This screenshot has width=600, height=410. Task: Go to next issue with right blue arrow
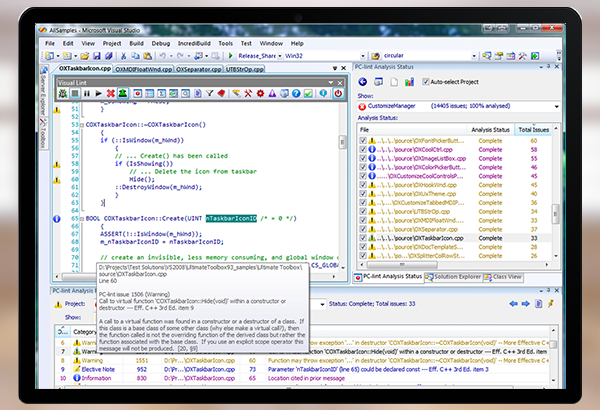click(525, 304)
